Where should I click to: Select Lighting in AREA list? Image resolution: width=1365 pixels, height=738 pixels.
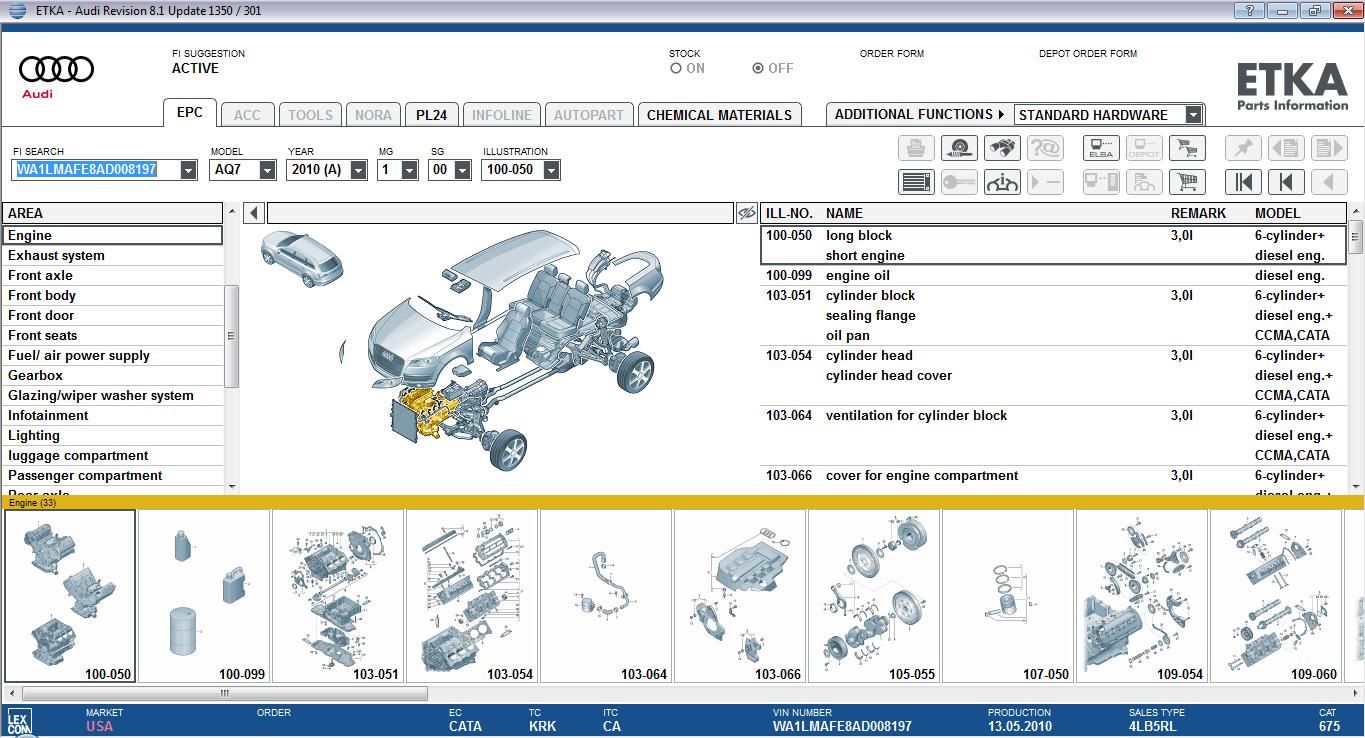point(112,435)
